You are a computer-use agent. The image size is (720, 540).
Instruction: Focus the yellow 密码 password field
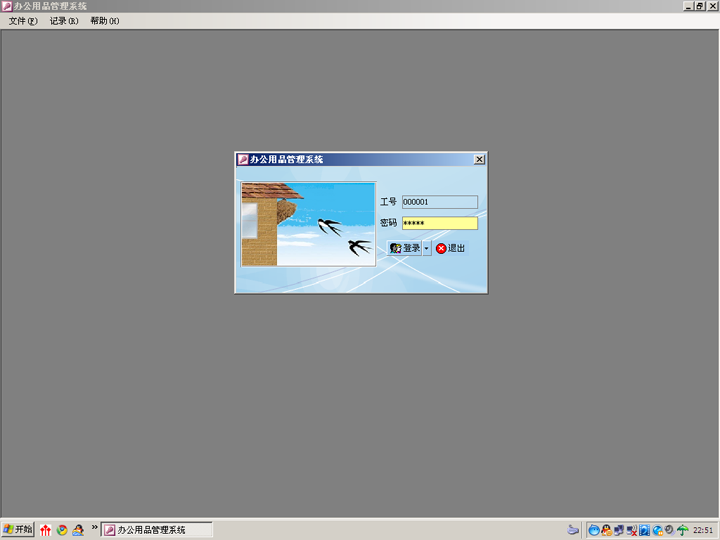[x=439, y=223]
